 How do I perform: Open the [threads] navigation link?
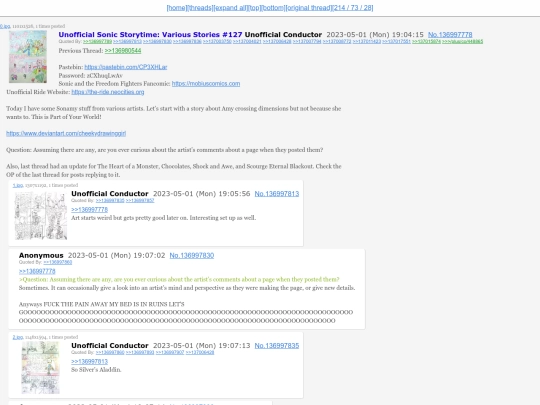click(200, 8)
